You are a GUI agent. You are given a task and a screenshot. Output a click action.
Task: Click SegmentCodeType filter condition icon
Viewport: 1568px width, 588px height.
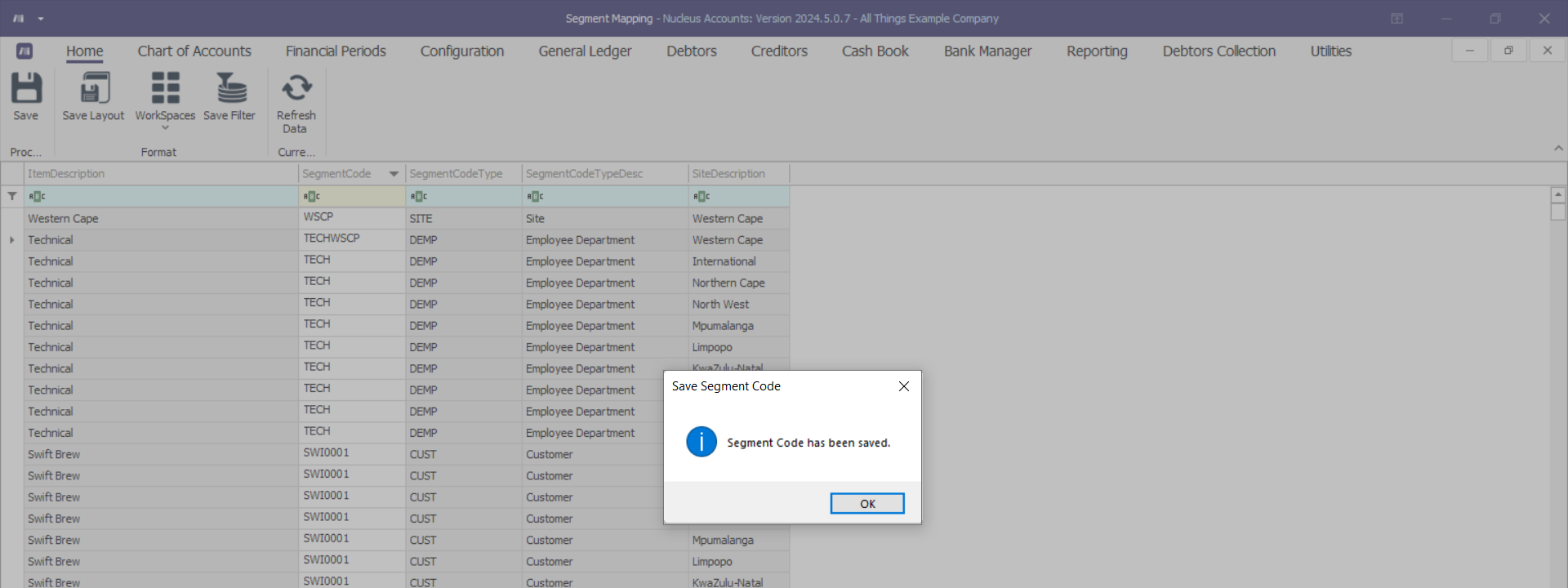(419, 196)
